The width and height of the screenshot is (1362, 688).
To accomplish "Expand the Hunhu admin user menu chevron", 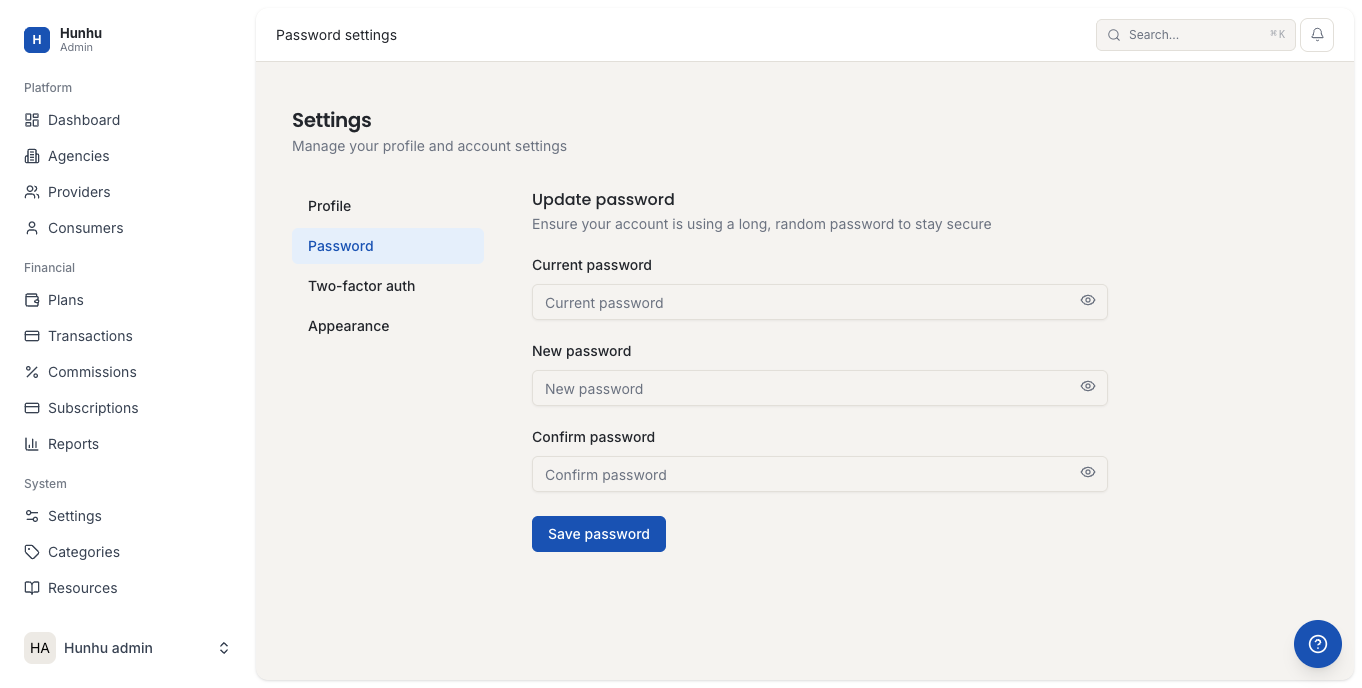I will tap(224, 648).
